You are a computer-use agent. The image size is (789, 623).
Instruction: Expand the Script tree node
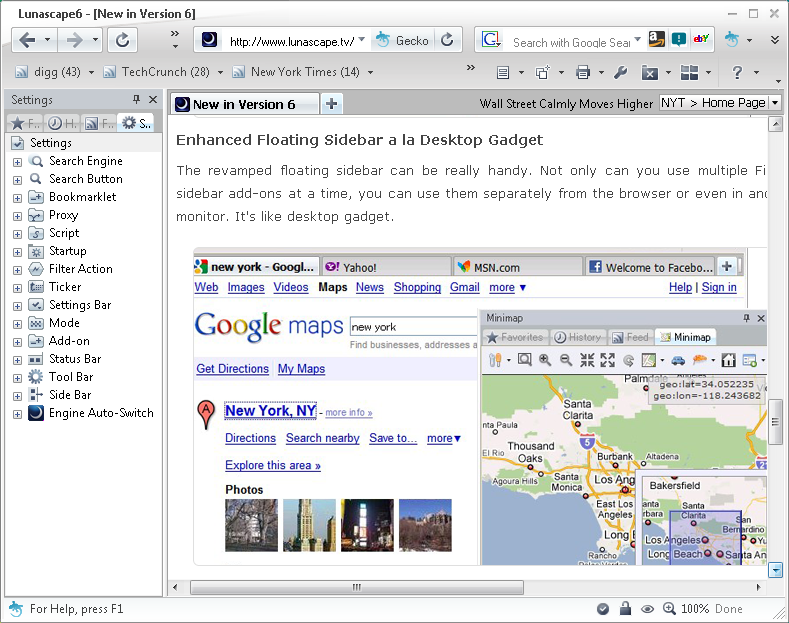coord(17,234)
